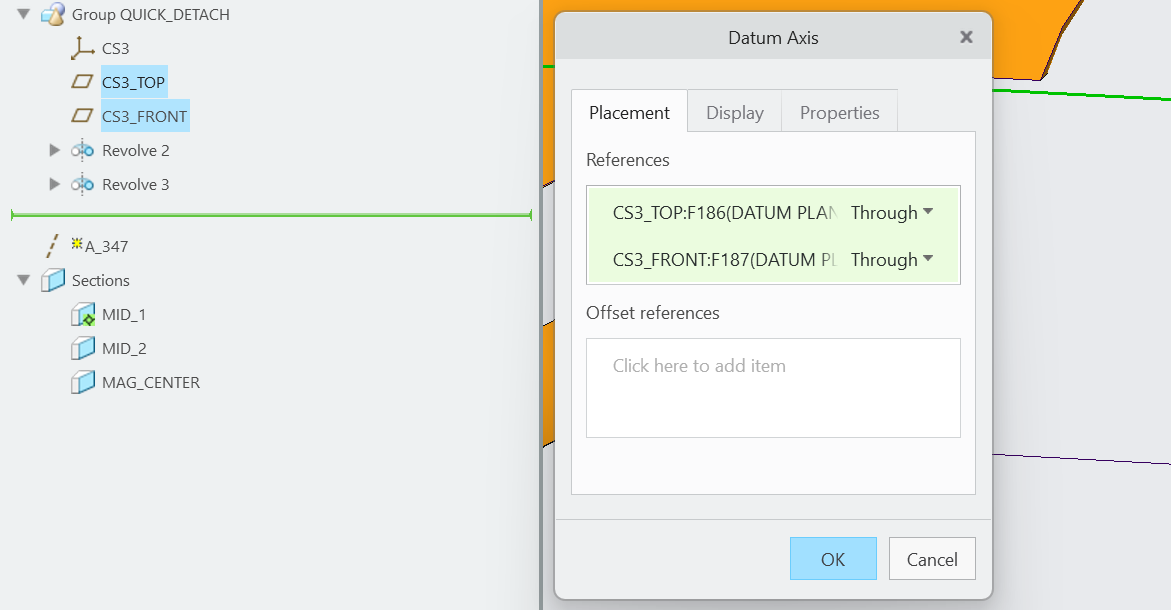Click the datum plane icon beside CS3_TOP
Screen dimensions: 1171x610
click(x=81, y=81)
